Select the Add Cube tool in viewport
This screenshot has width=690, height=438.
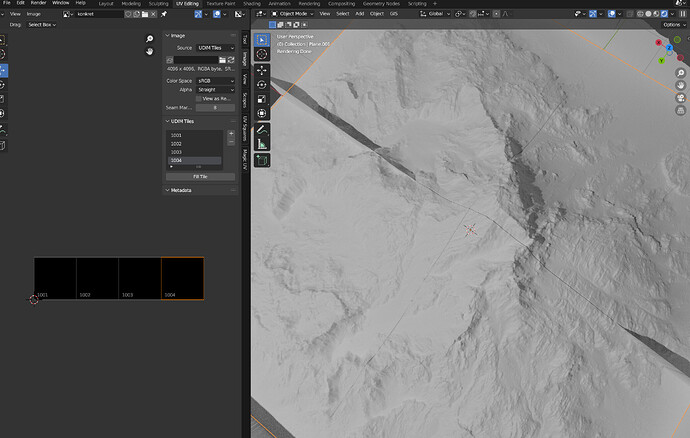tap(262, 160)
